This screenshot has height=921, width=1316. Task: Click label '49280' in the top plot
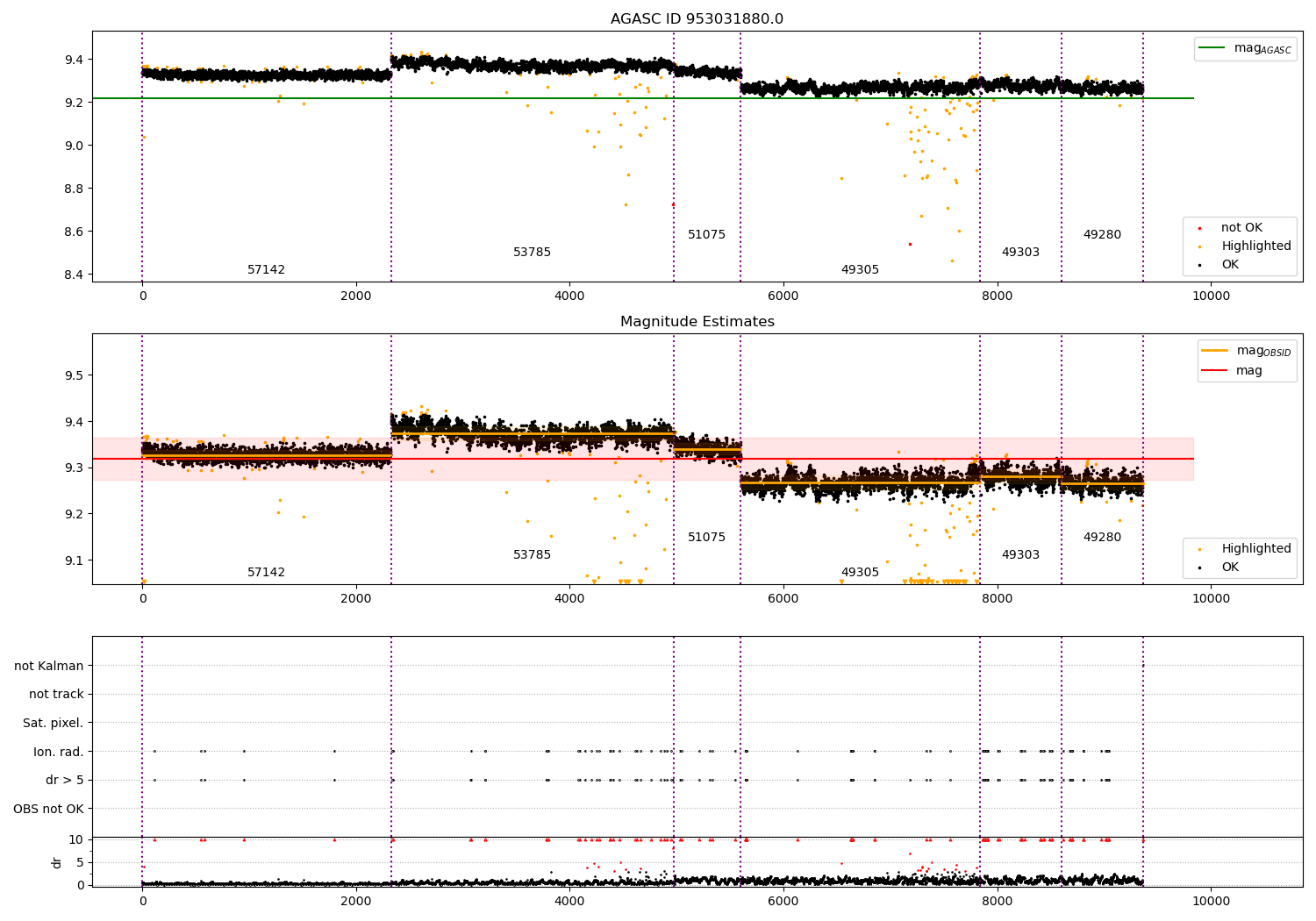coord(1102,235)
